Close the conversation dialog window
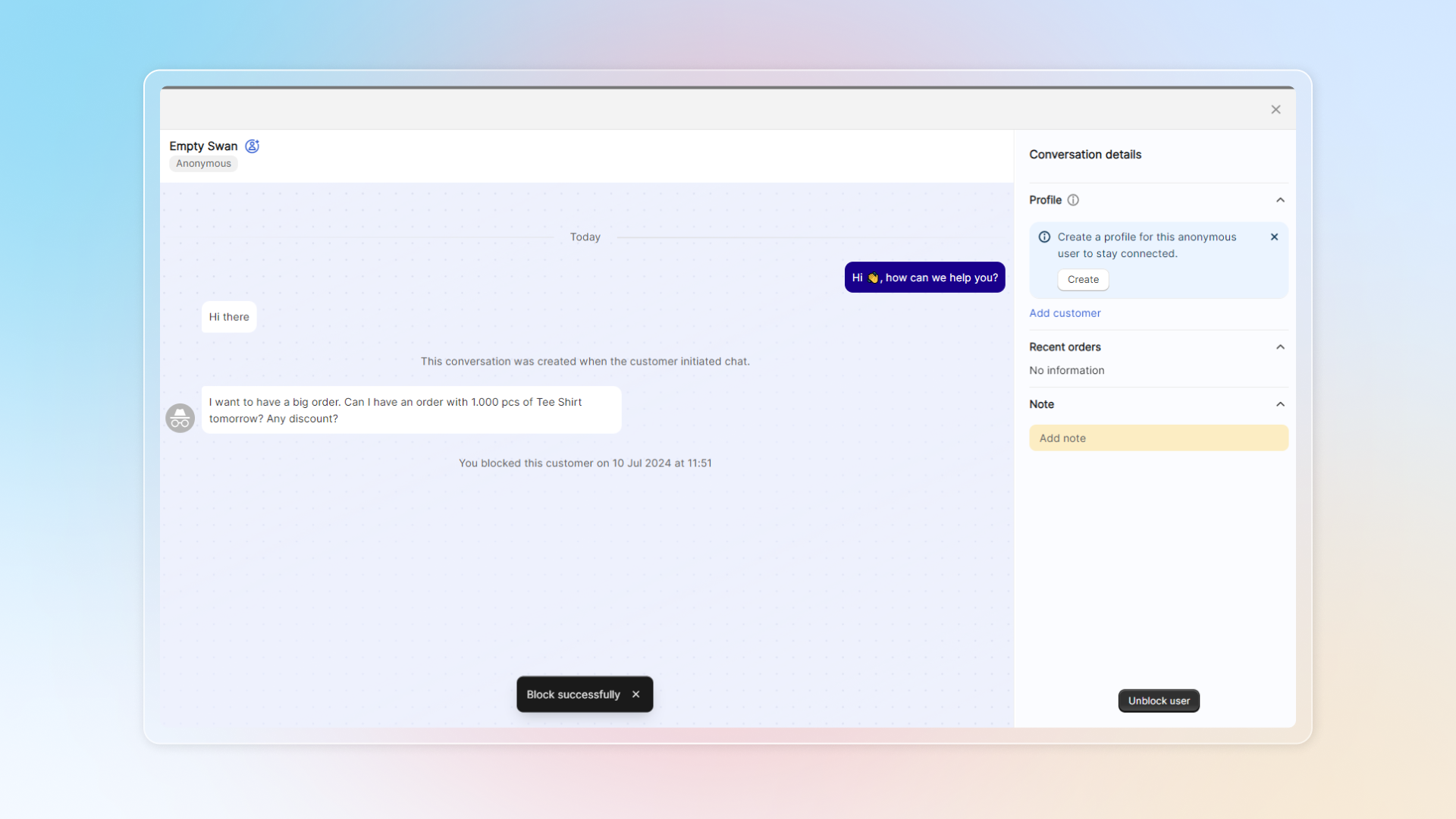Screen dimensions: 1456x819 tap(1276, 110)
